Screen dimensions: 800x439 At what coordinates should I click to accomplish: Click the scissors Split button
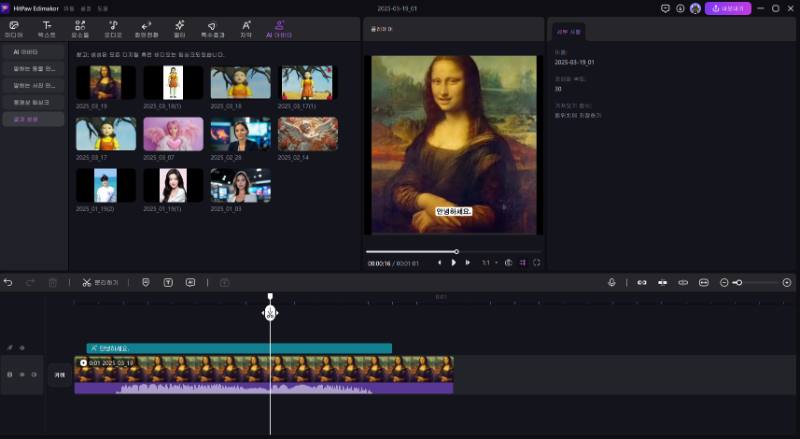pyautogui.click(x=100, y=282)
